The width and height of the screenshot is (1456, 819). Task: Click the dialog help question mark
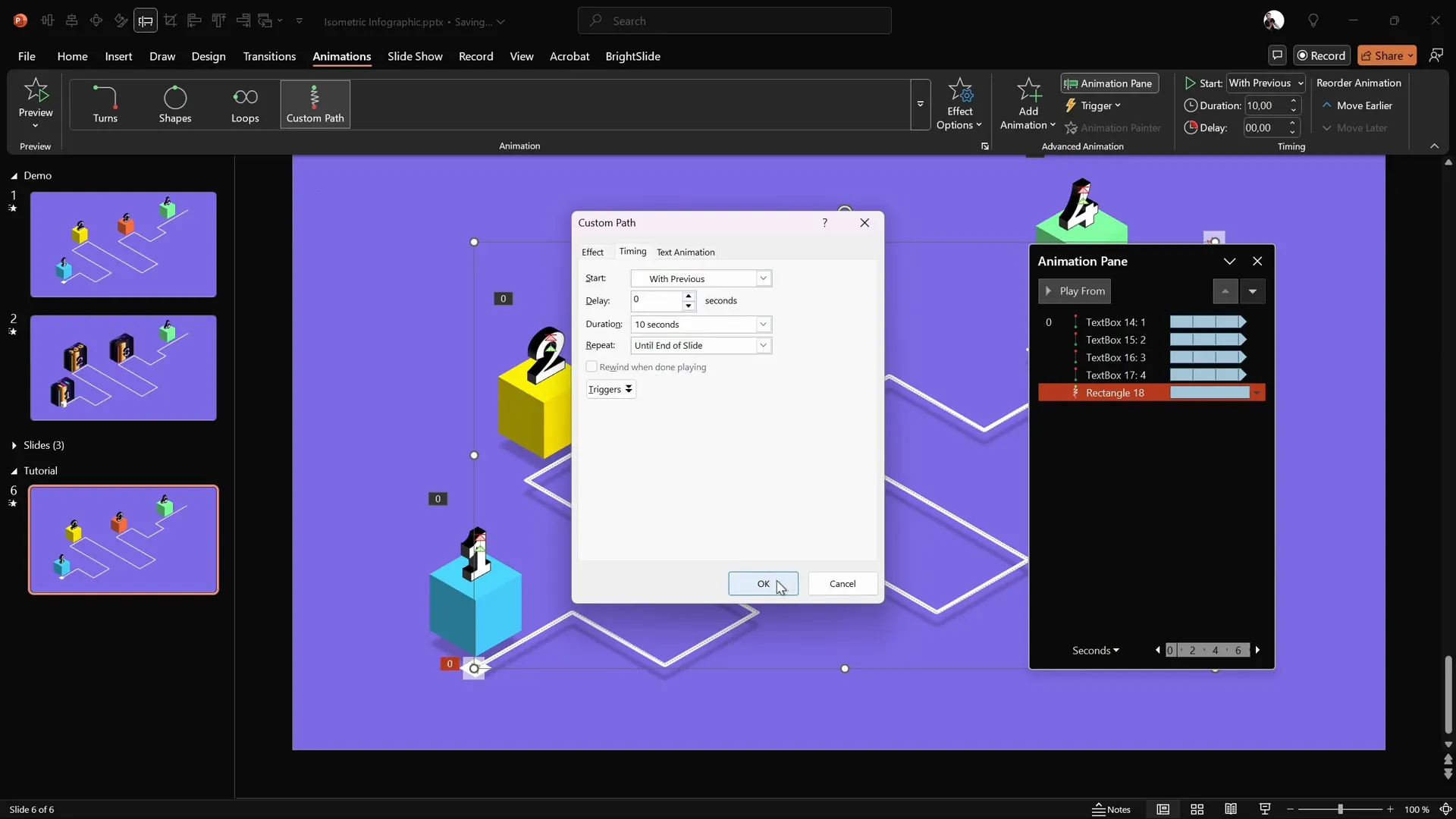(824, 223)
